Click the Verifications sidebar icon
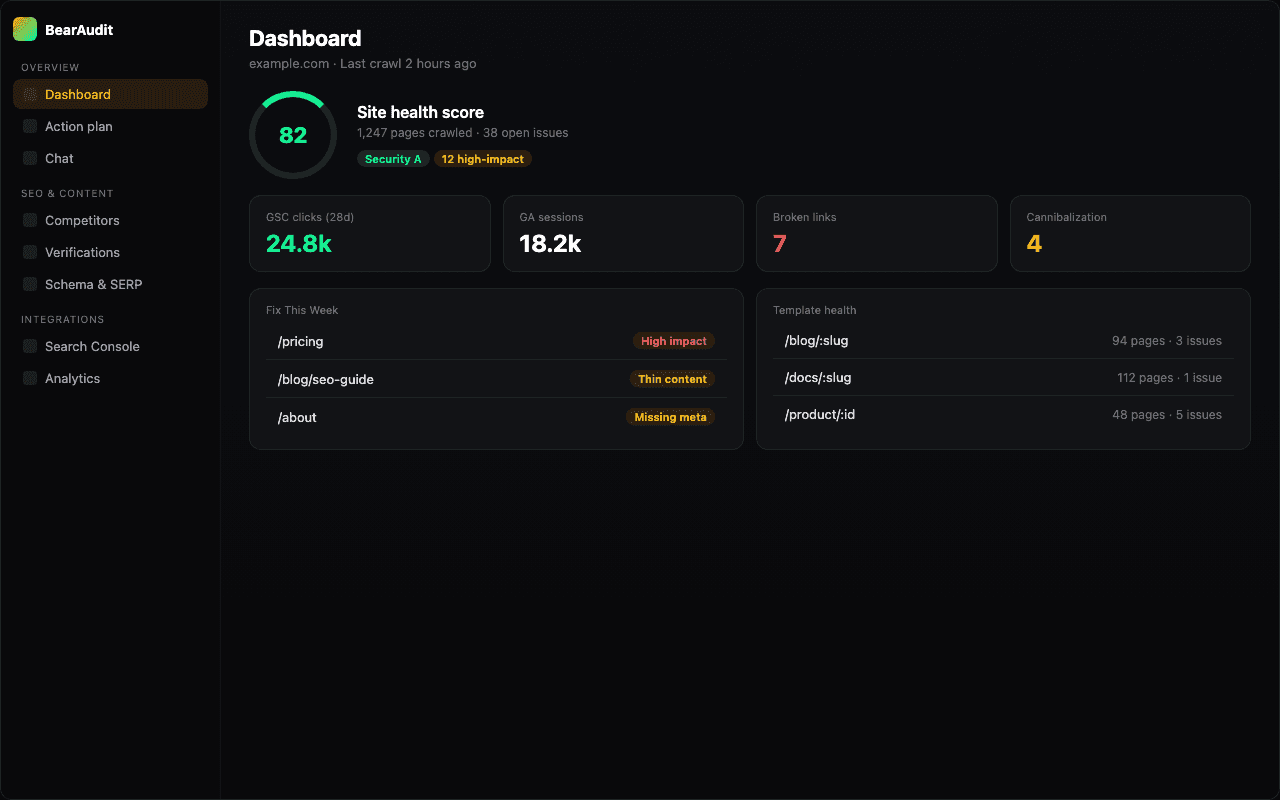Viewport: 1280px width, 800px height. coord(30,252)
